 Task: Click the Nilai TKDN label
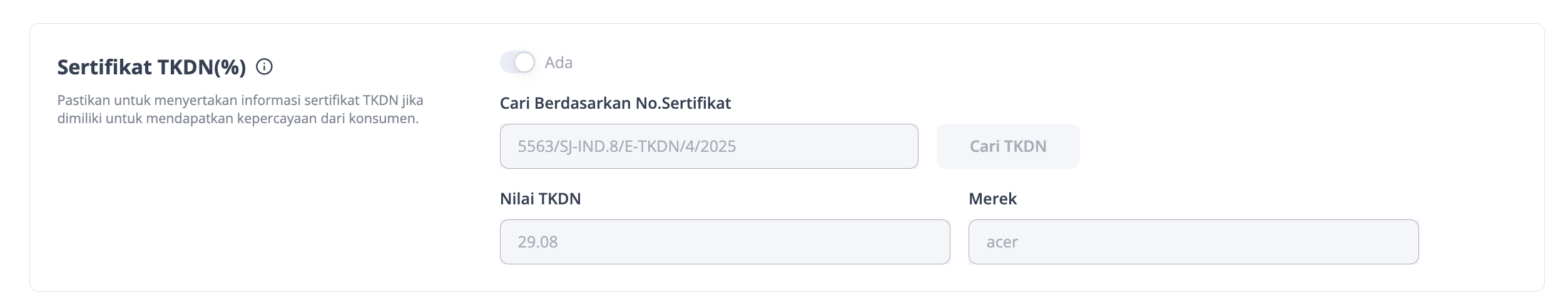coord(540,199)
